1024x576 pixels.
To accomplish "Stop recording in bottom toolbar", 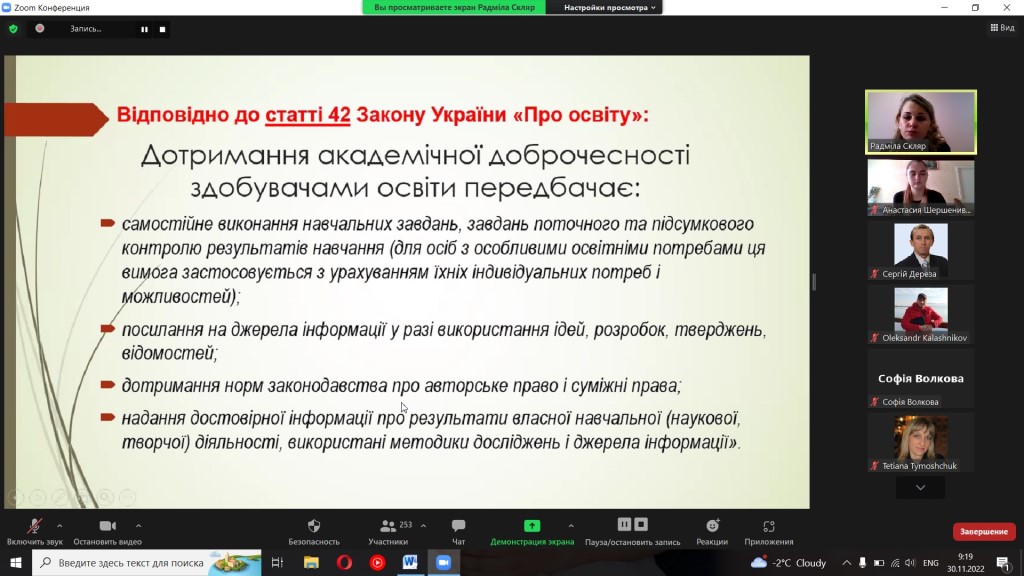I will coord(641,524).
